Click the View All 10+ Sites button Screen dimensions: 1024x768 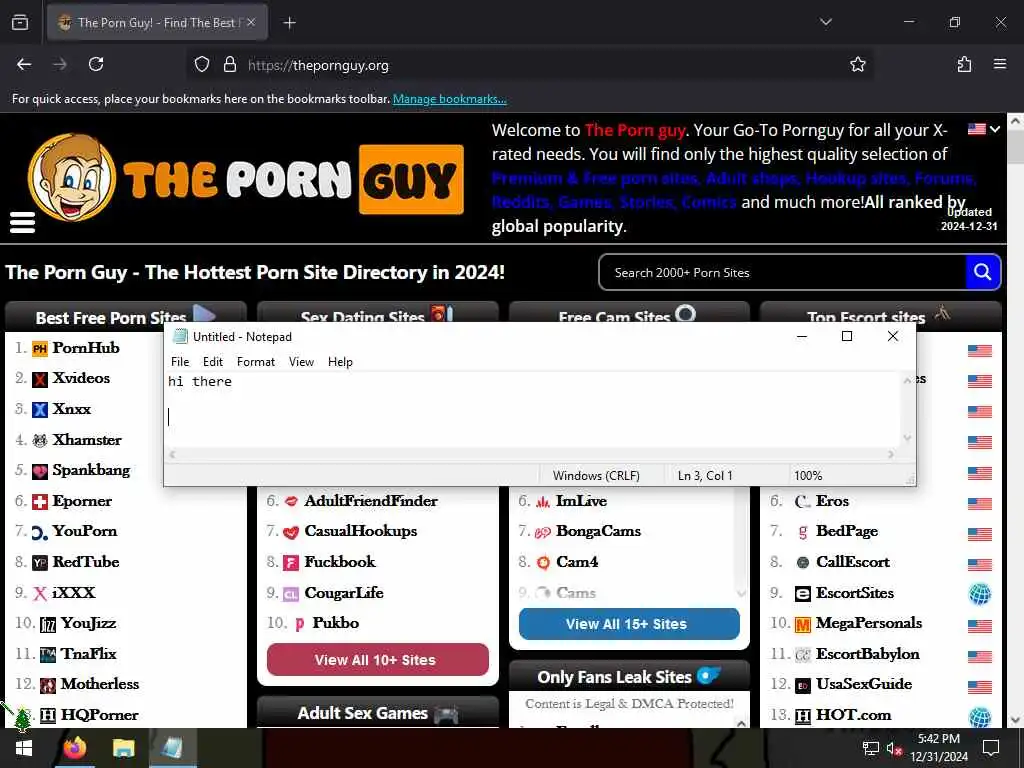[377, 660]
